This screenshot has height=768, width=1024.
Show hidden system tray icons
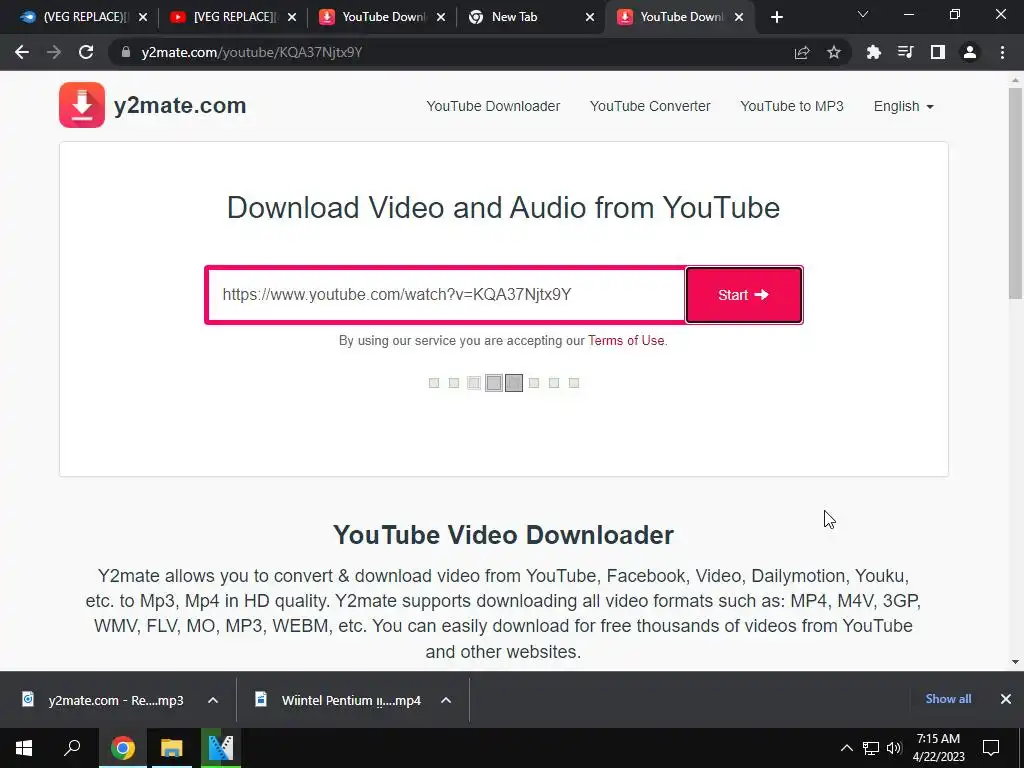click(846, 748)
